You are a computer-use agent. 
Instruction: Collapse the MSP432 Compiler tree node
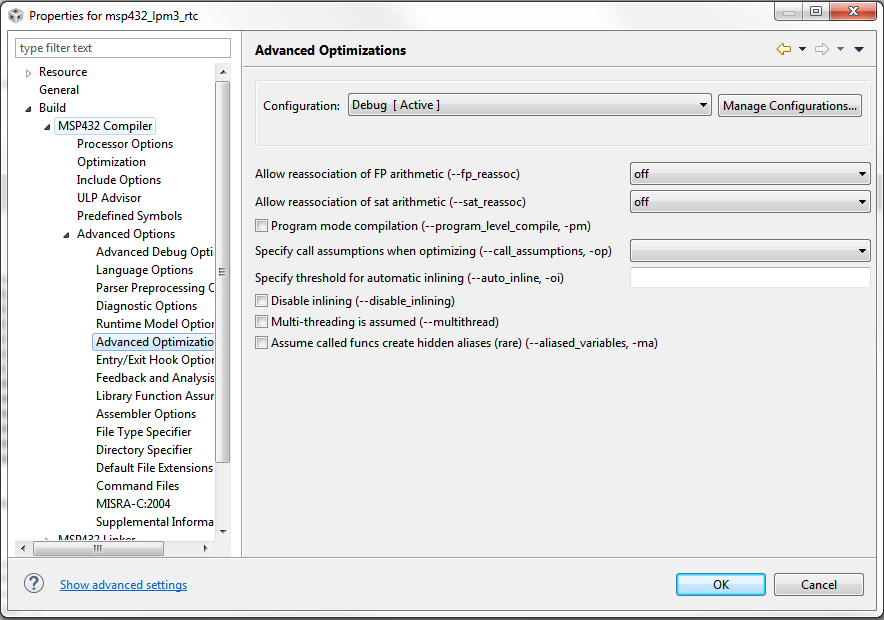47,127
